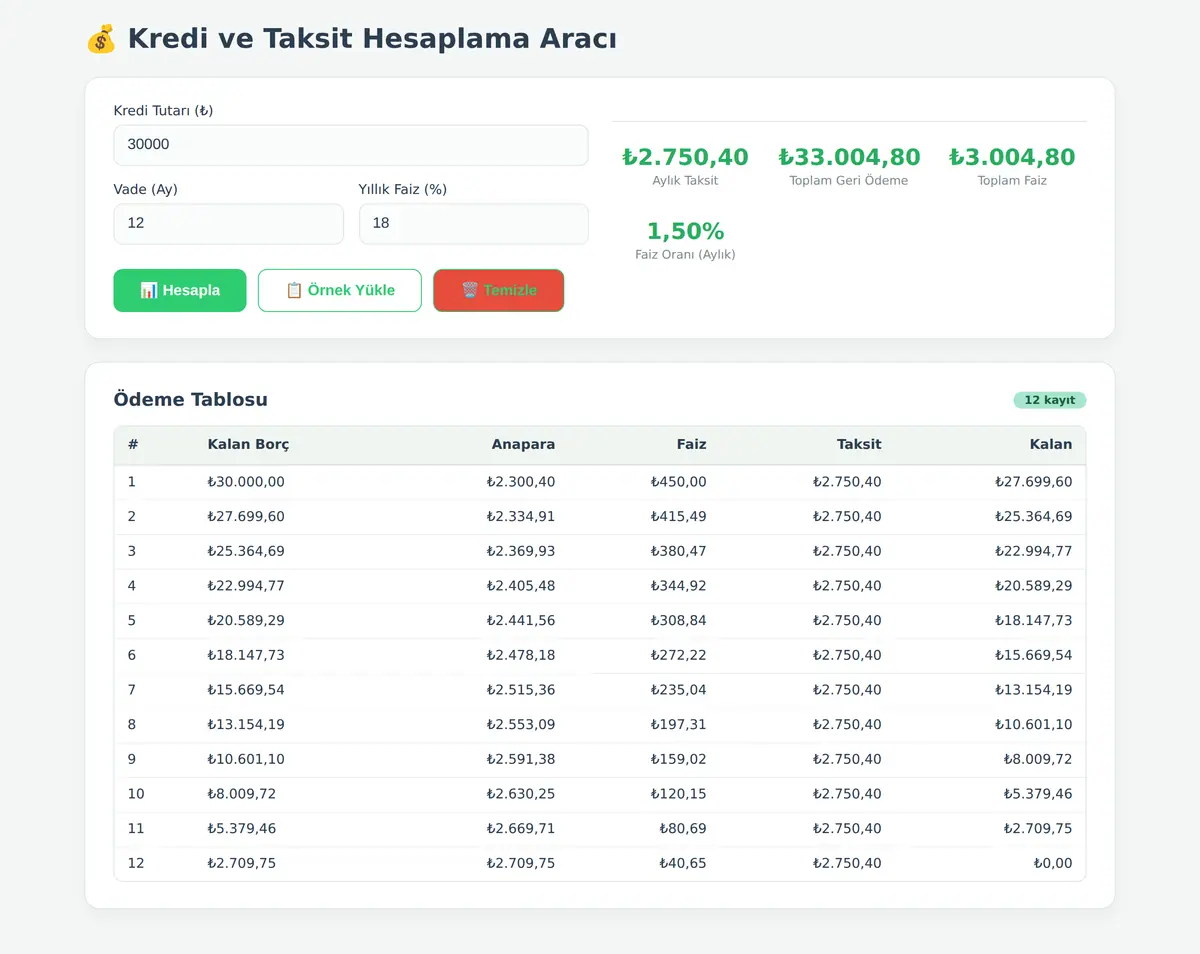Click remaining cell ₺15.669,54 in row 6
Screen dimensions: 1200x954
[1033, 655]
